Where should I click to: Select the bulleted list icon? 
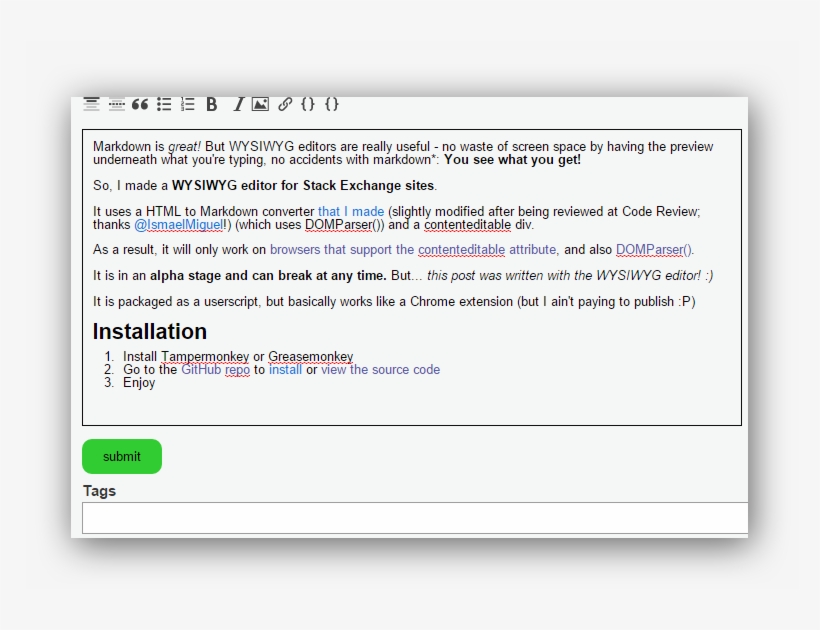point(163,104)
